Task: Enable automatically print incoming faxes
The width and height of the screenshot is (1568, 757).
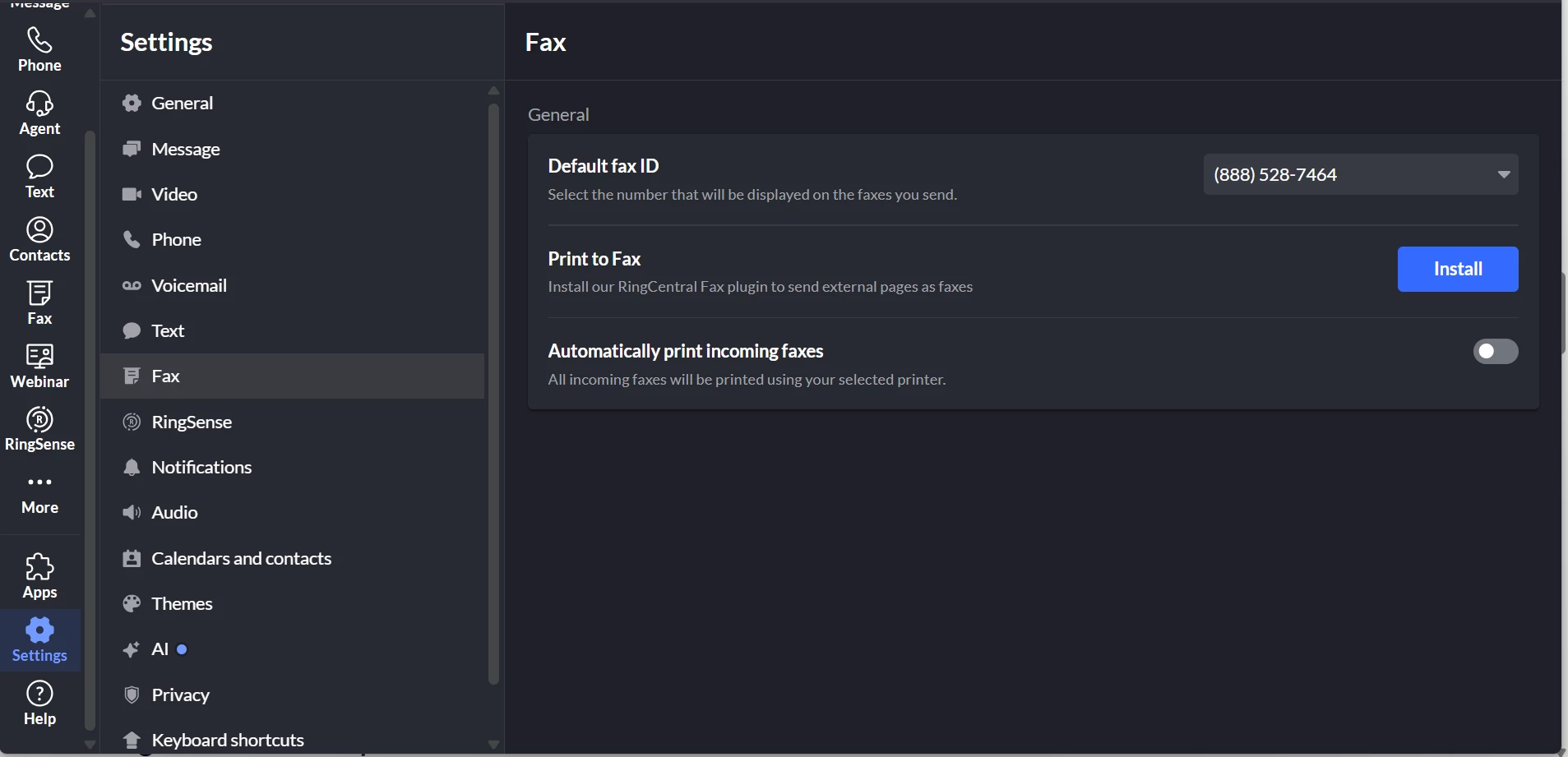Action: [x=1495, y=352]
